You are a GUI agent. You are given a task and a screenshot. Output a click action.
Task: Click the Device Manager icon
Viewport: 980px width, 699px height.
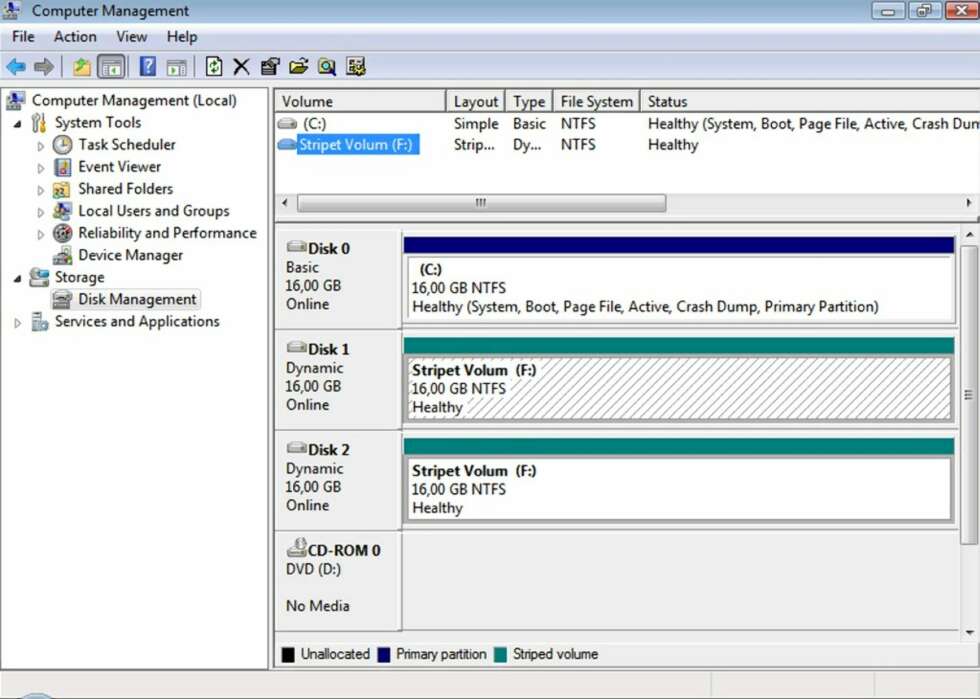[62, 255]
